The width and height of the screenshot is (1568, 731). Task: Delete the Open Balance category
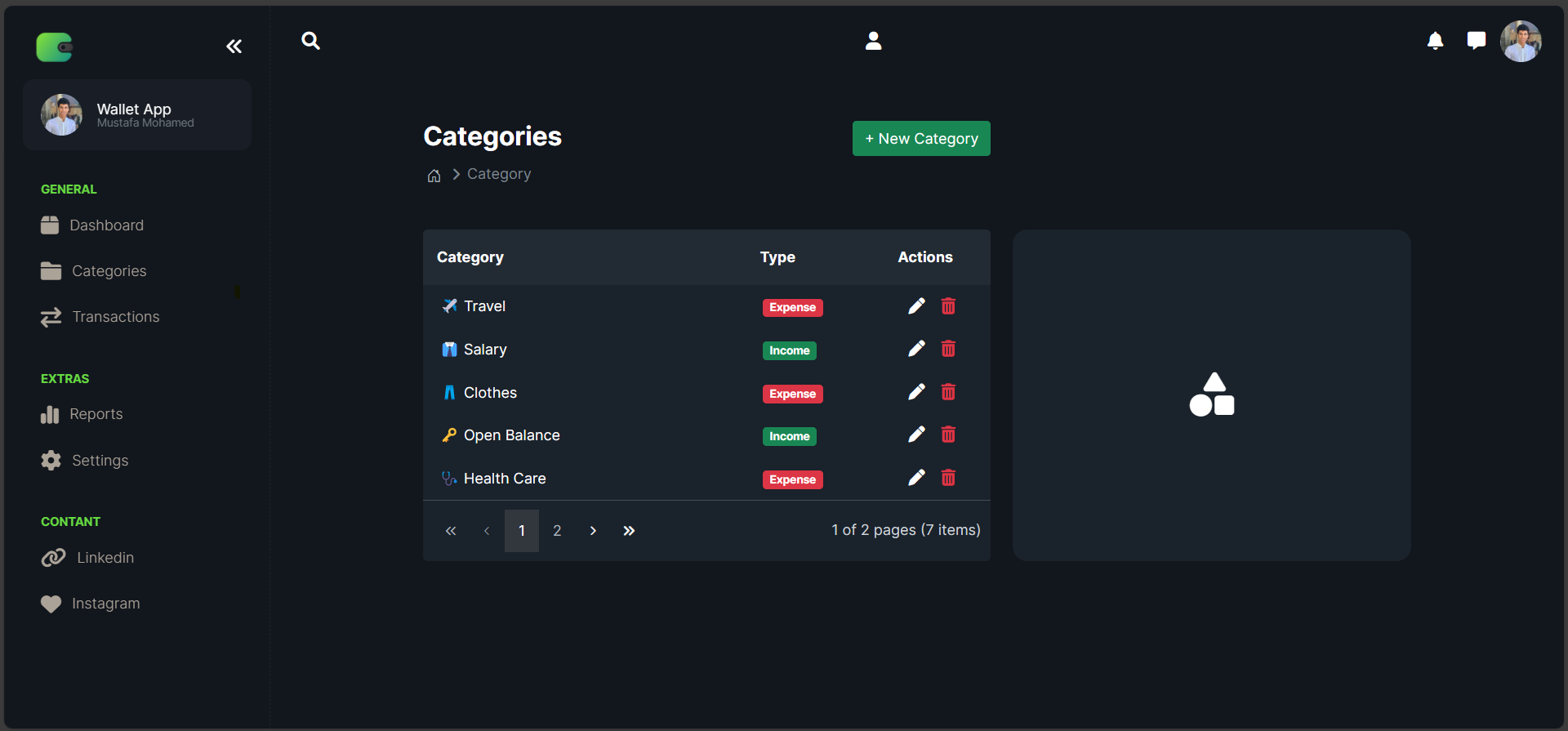[948, 435]
